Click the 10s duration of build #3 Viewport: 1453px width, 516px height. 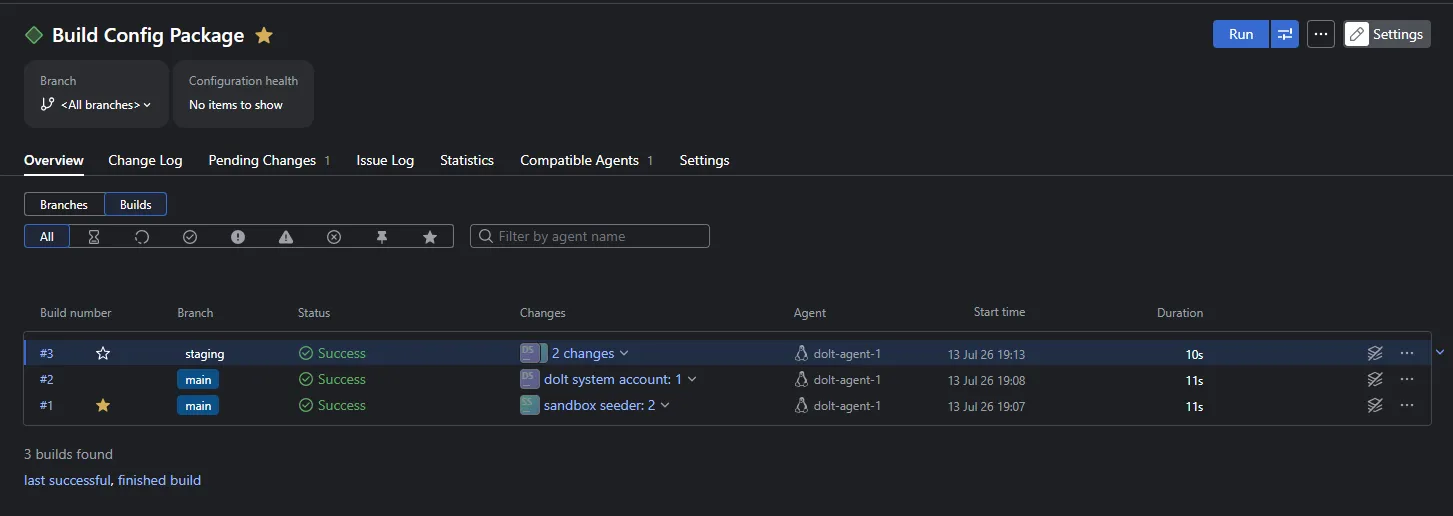(1194, 354)
